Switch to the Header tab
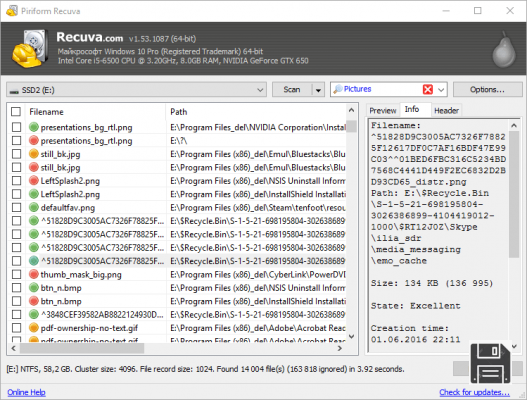This screenshot has width=527, height=400. click(446, 111)
